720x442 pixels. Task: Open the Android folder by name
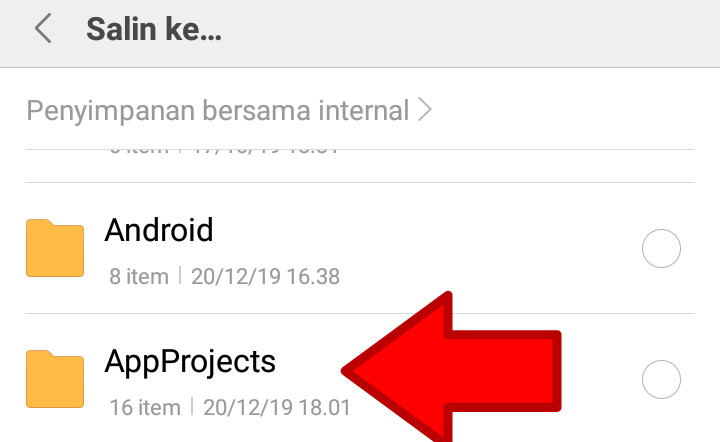(x=159, y=230)
